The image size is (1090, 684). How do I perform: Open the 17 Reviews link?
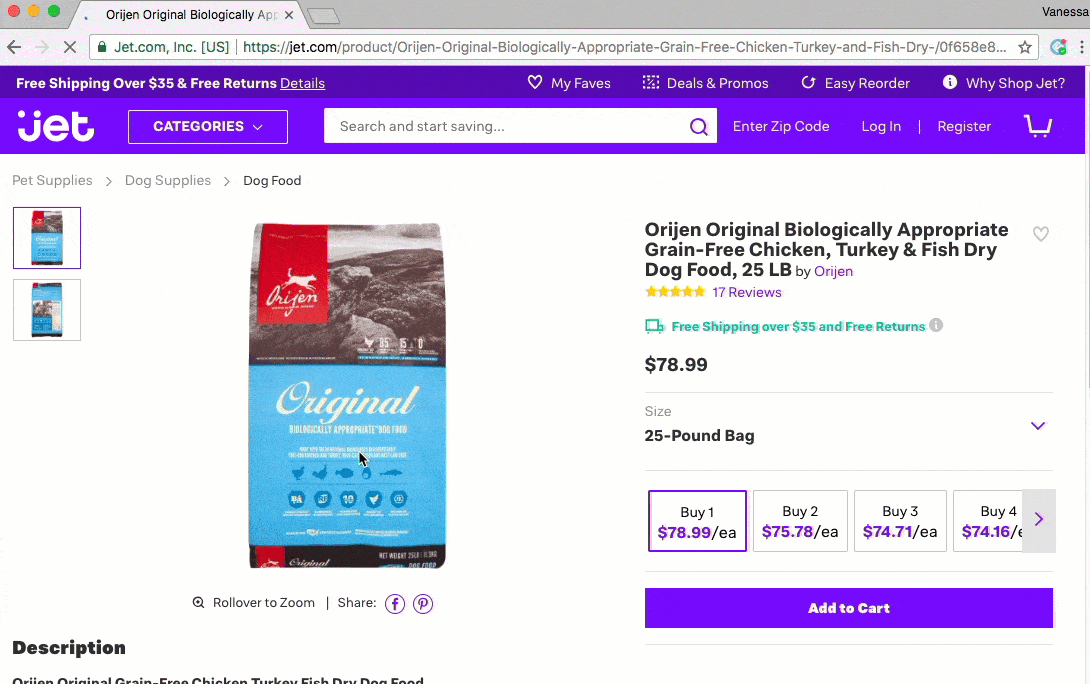click(747, 292)
